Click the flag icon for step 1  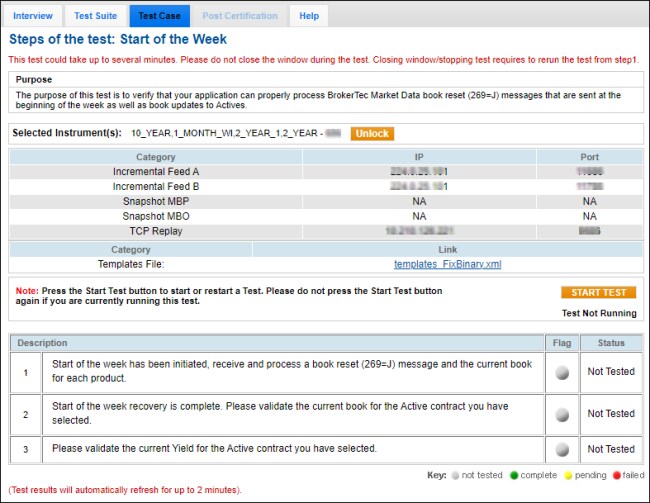pyautogui.click(x=561, y=372)
